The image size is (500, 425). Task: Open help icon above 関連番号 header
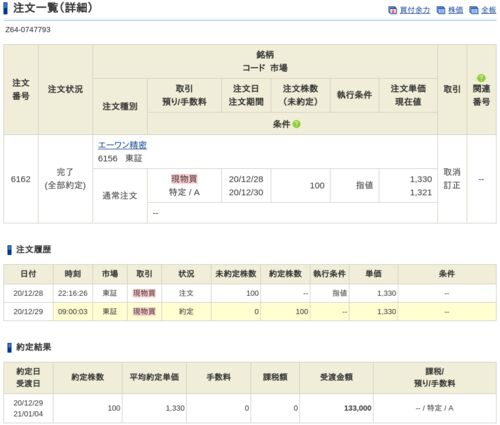[x=481, y=78]
